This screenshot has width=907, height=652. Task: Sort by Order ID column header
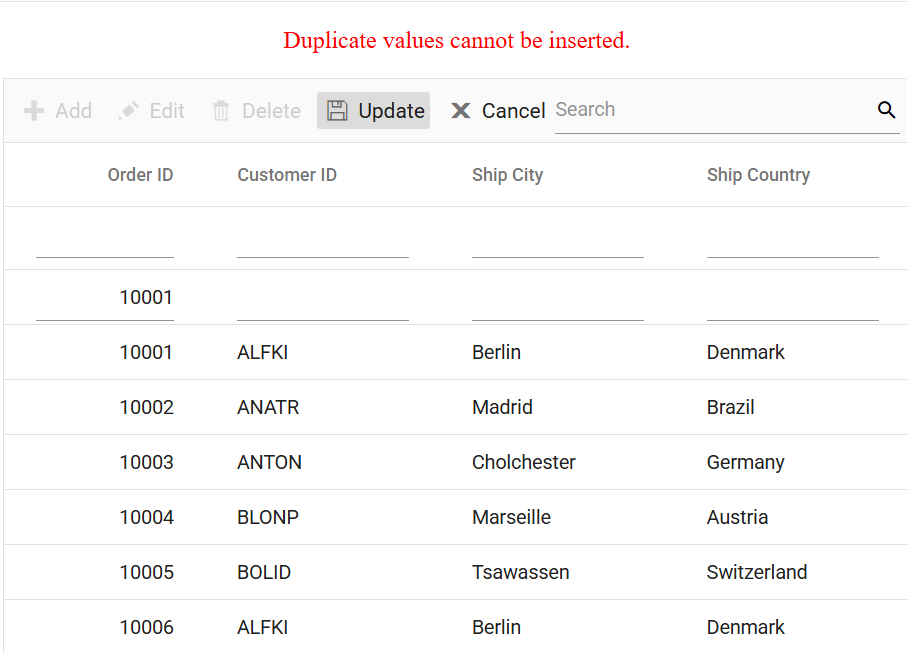[140, 175]
